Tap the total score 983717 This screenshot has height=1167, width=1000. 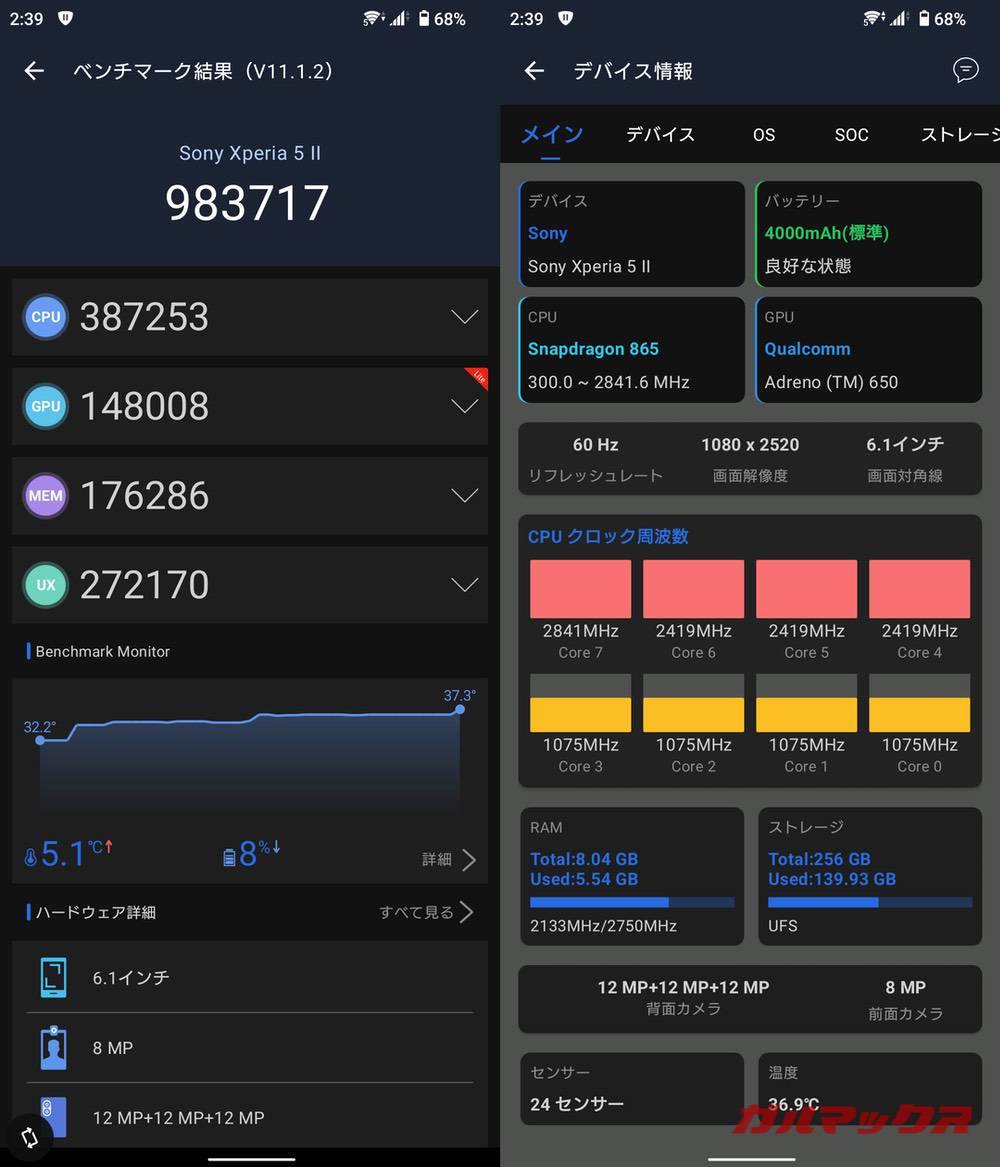[x=247, y=202]
